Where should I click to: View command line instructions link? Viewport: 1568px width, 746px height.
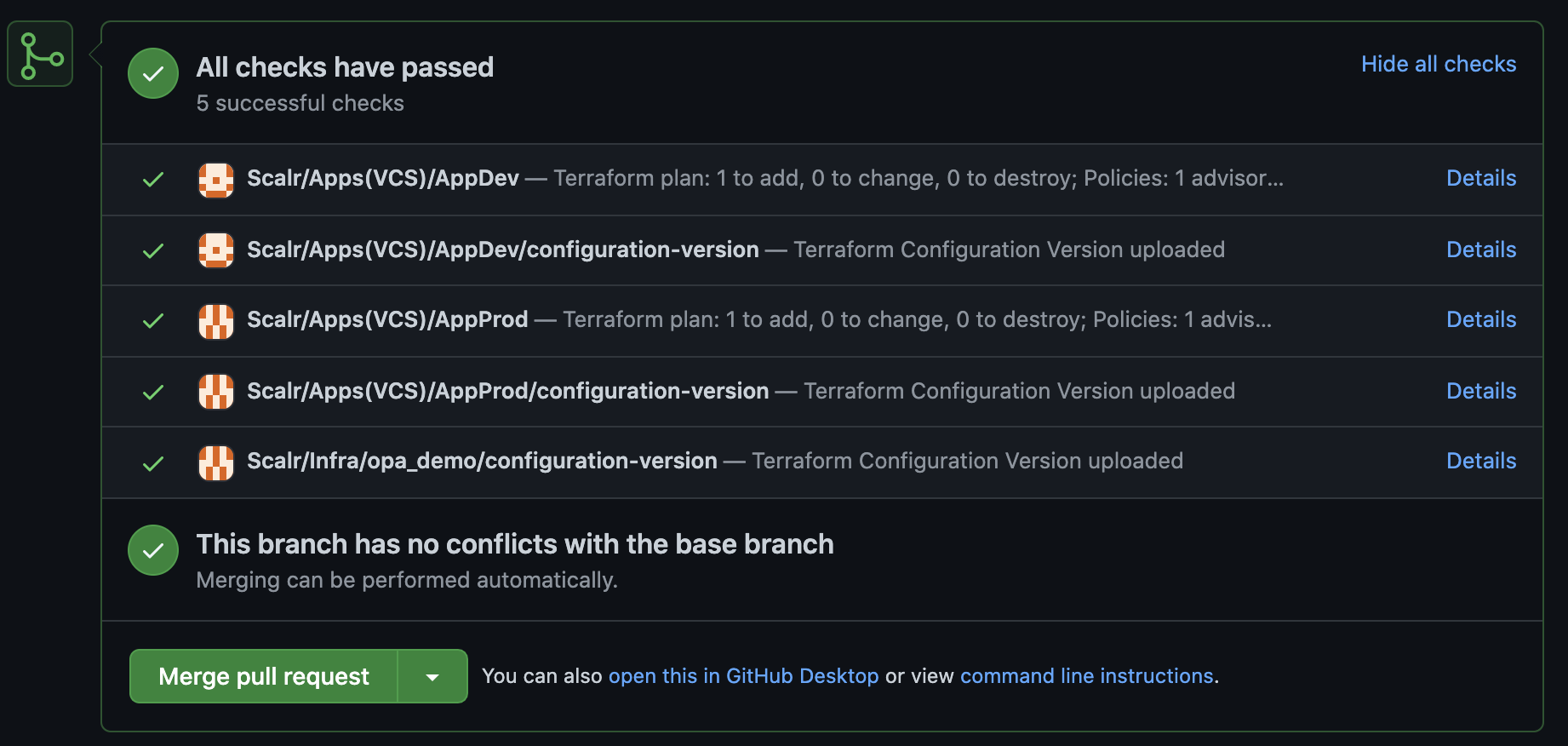coord(1087,676)
